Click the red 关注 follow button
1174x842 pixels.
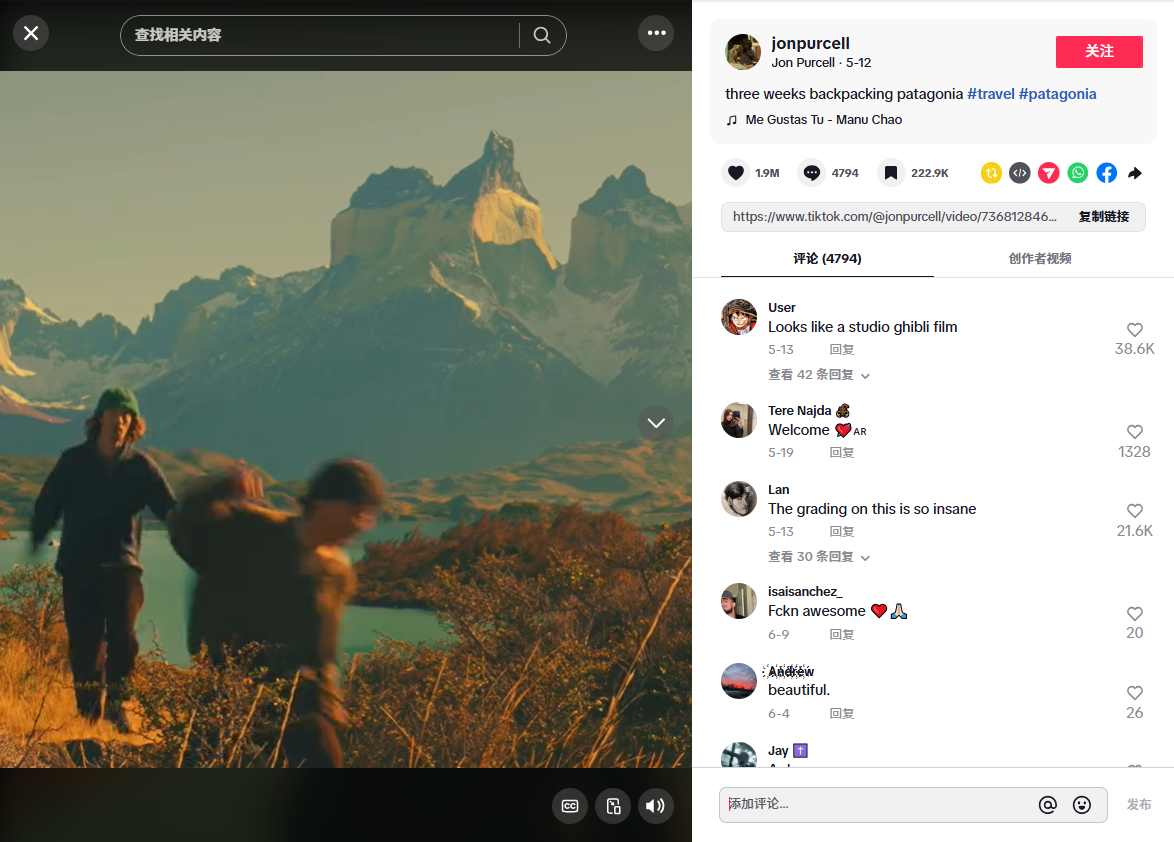pos(1099,51)
